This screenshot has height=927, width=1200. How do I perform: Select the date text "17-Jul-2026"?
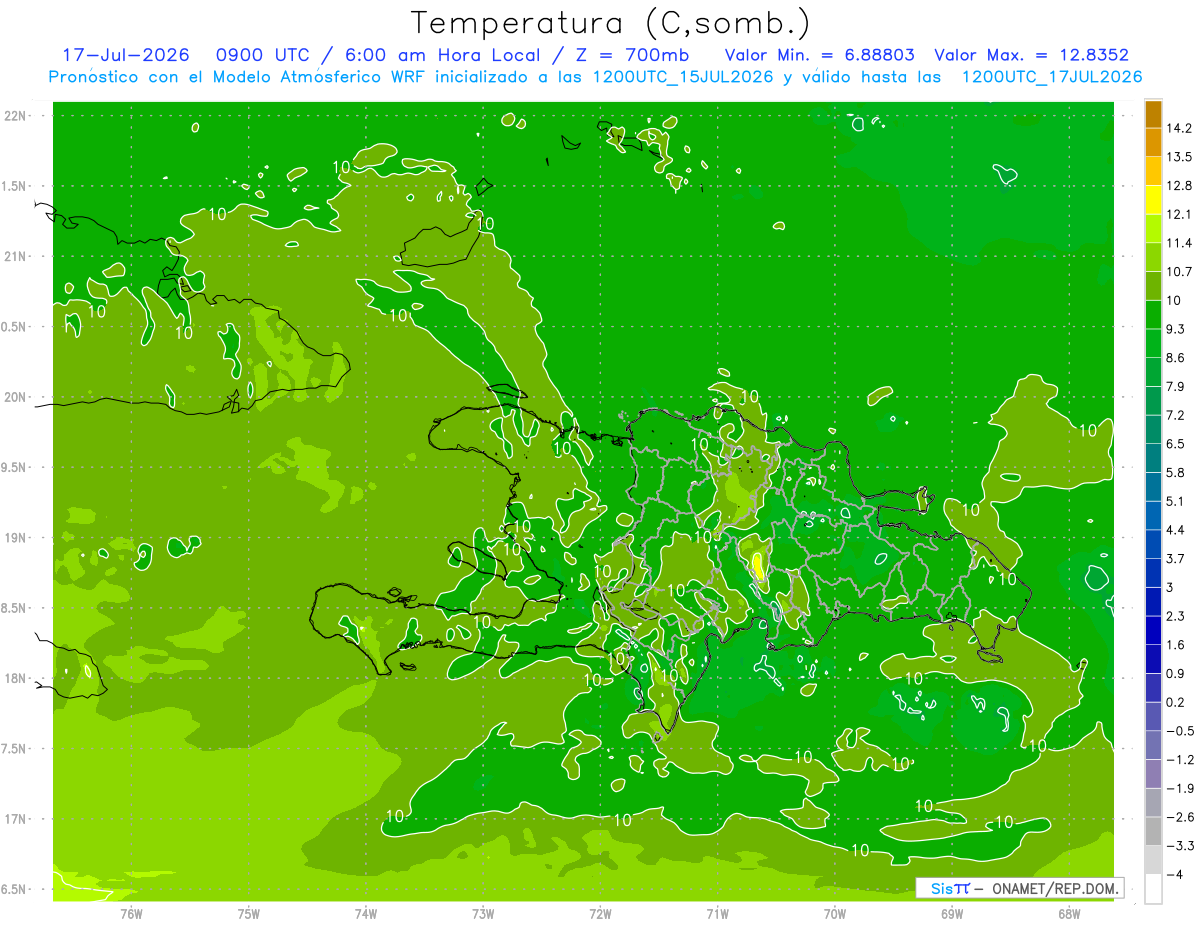coord(125,55)
